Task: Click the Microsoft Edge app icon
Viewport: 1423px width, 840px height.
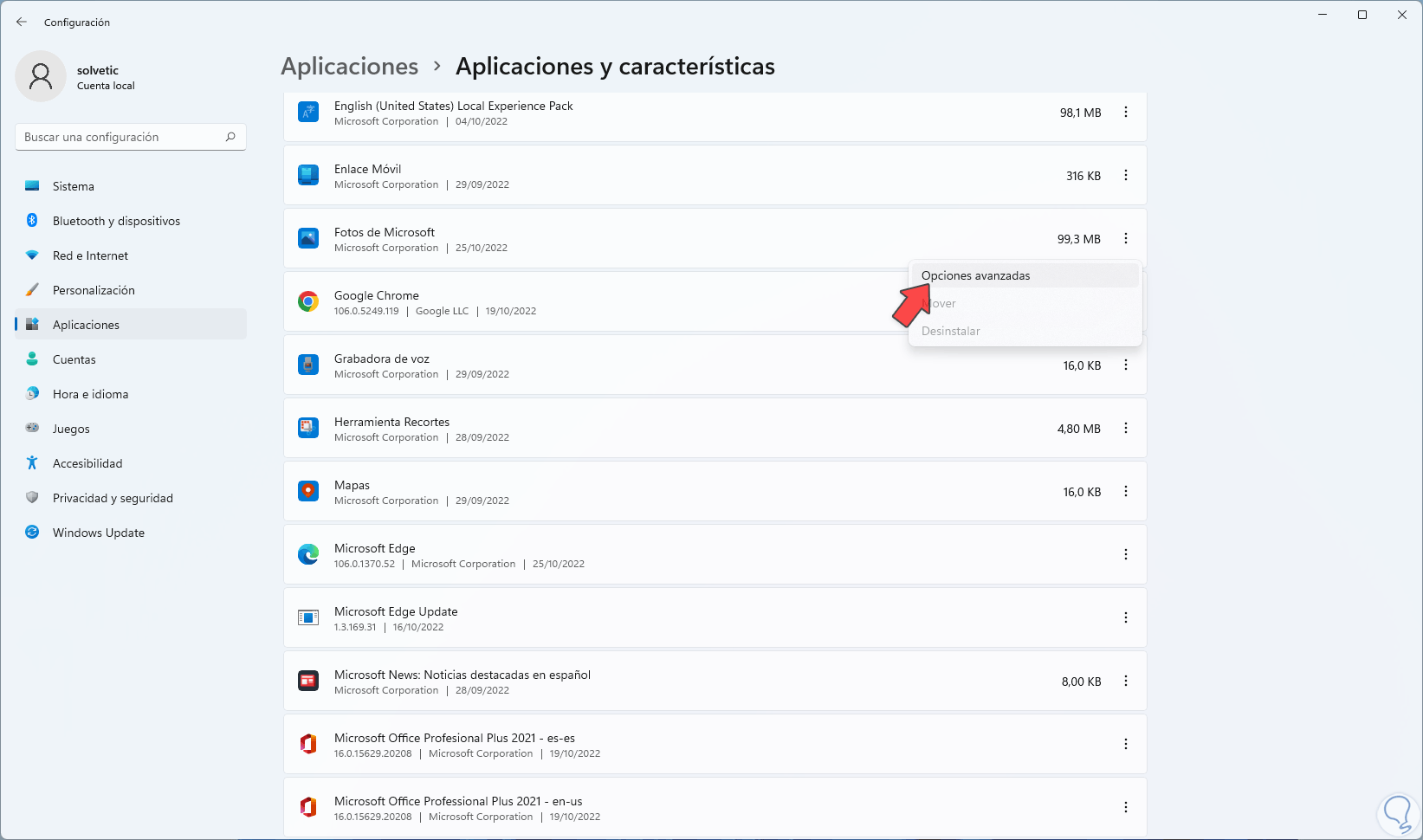Action: point(308,554)
